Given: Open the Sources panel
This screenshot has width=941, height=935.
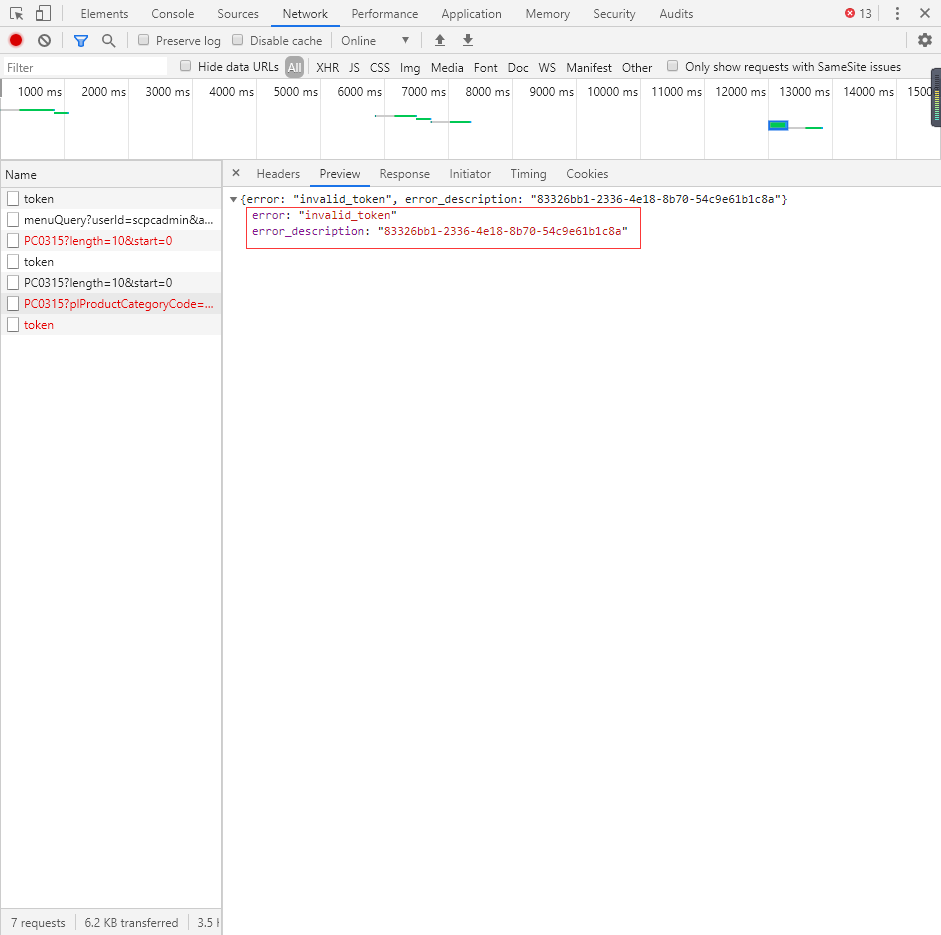Looking at the screenshot, I should 238,14.
